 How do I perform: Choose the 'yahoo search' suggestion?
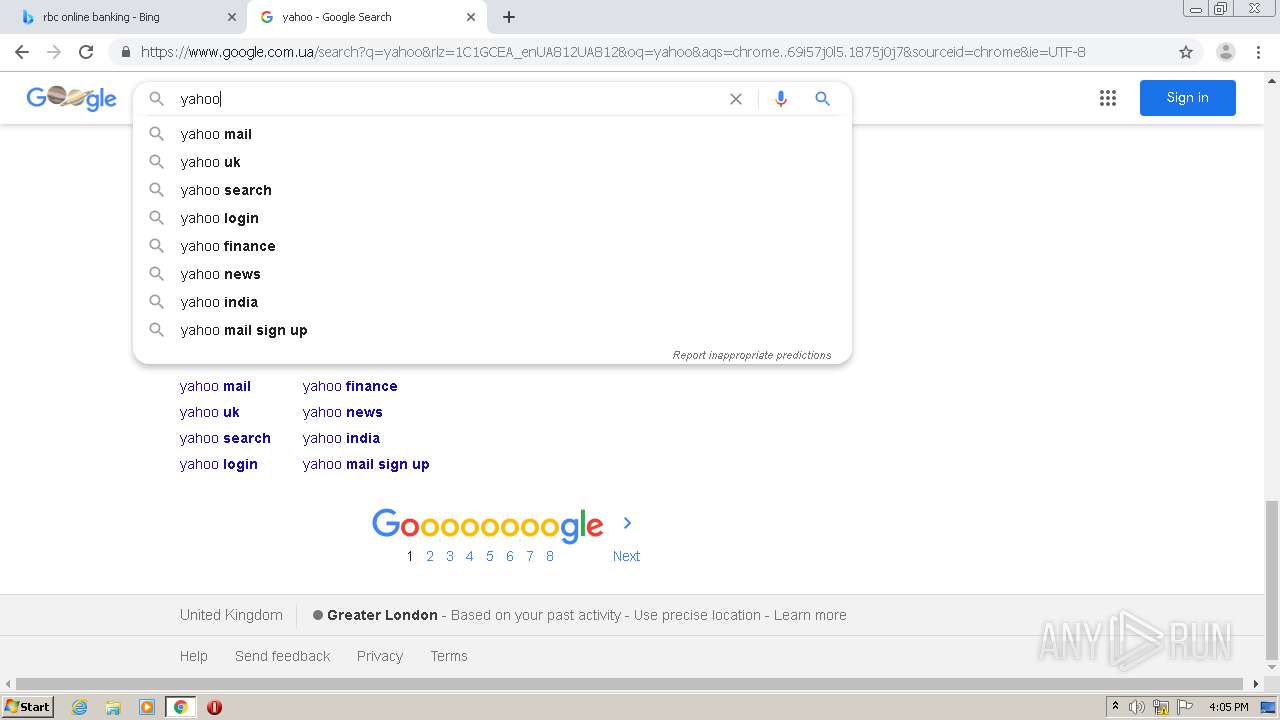pyautogui.click(x=492, y=190)
